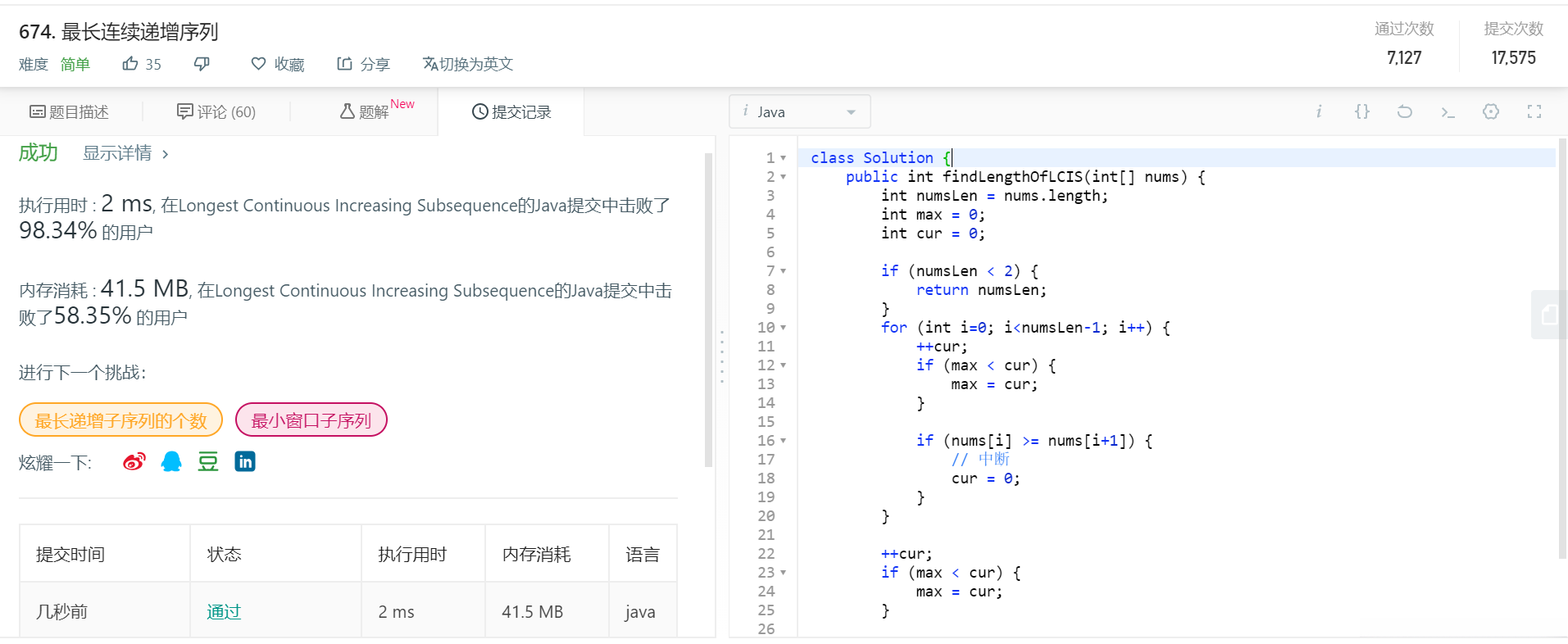Share result to Weibo
This screenshot has height=644, width=1568.
coord(134,462)
